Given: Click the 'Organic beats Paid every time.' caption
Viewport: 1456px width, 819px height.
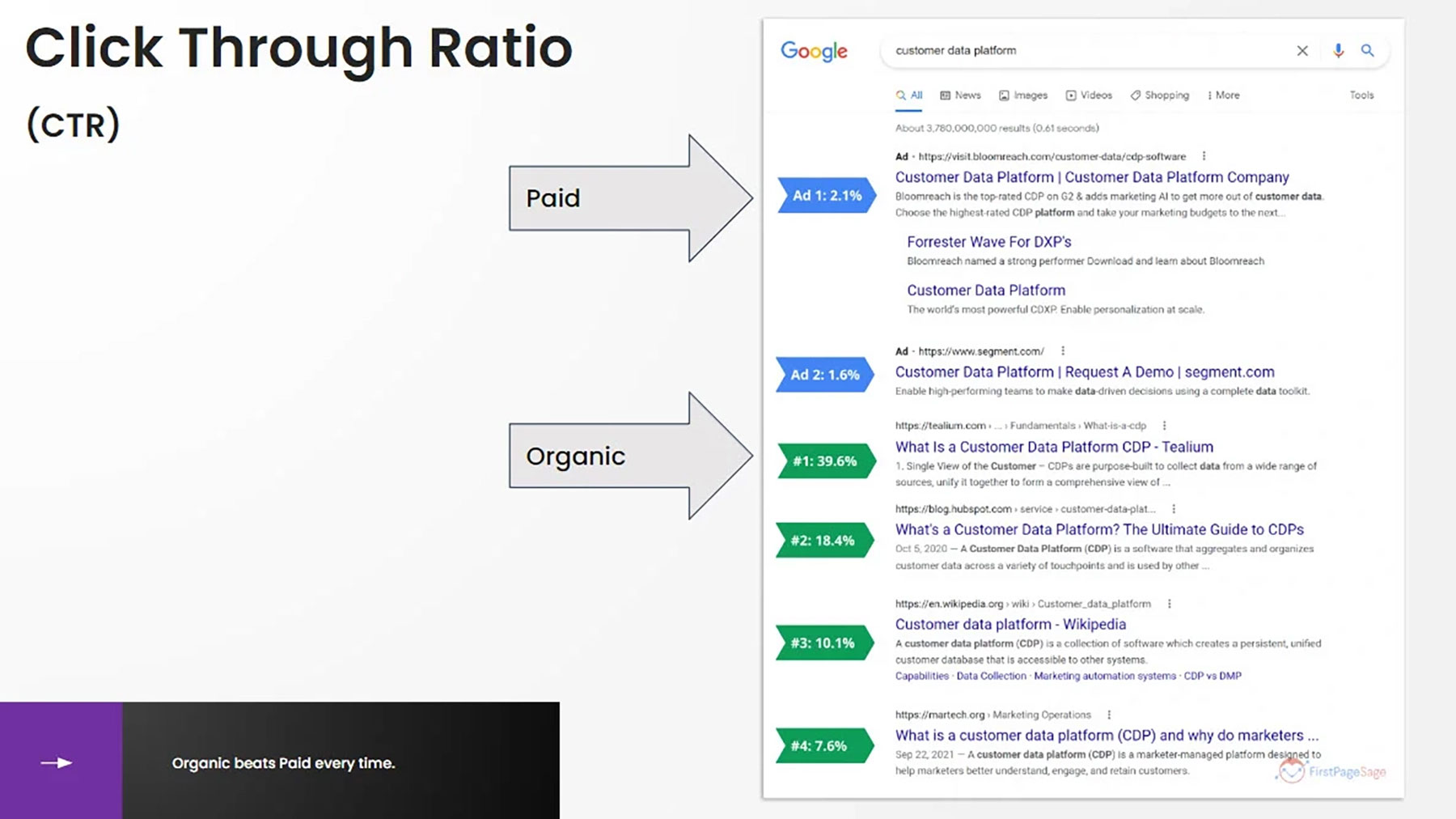Looking at the screenshot, I should tap(283, 763).
